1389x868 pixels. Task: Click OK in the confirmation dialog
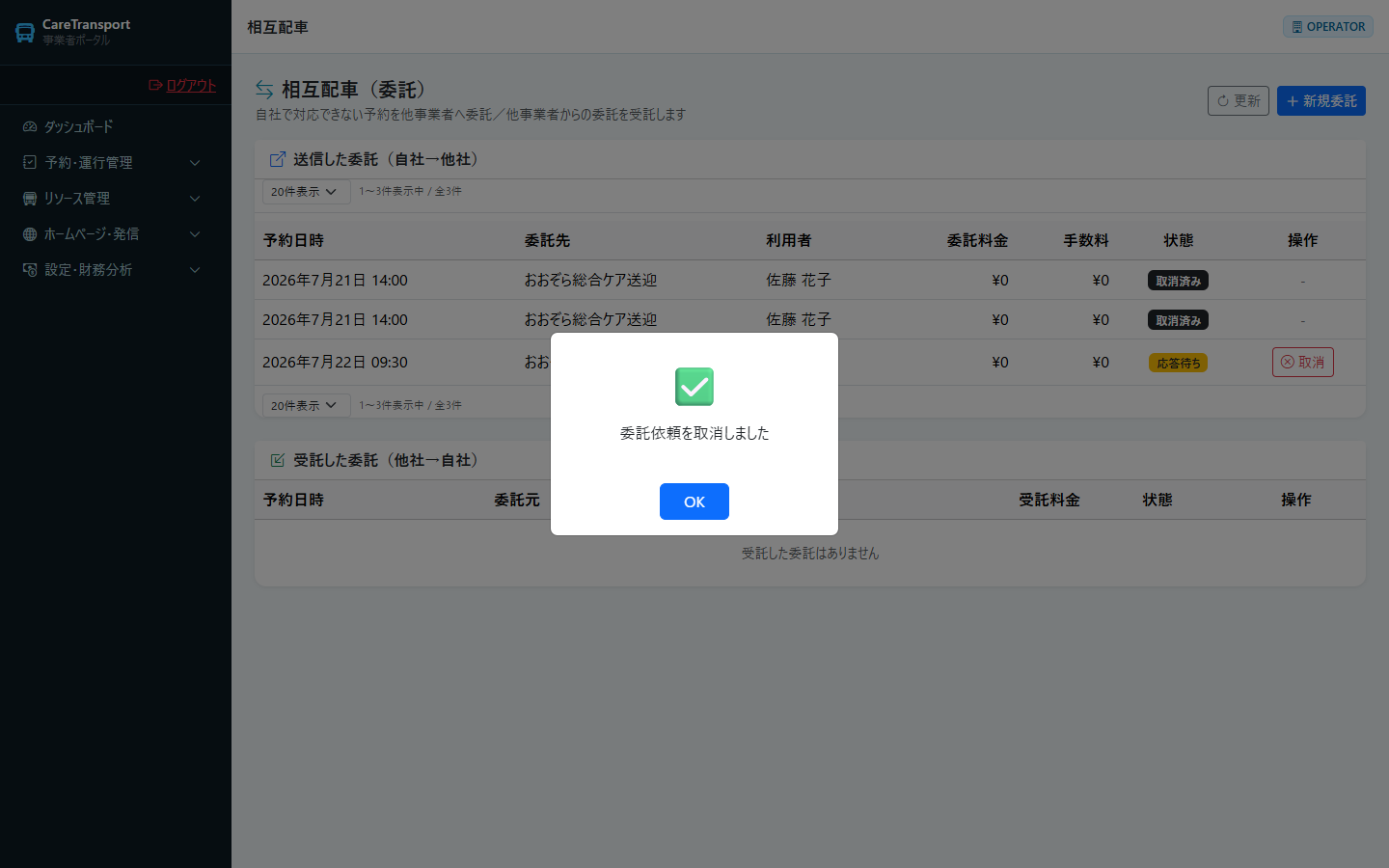(694, 502)
